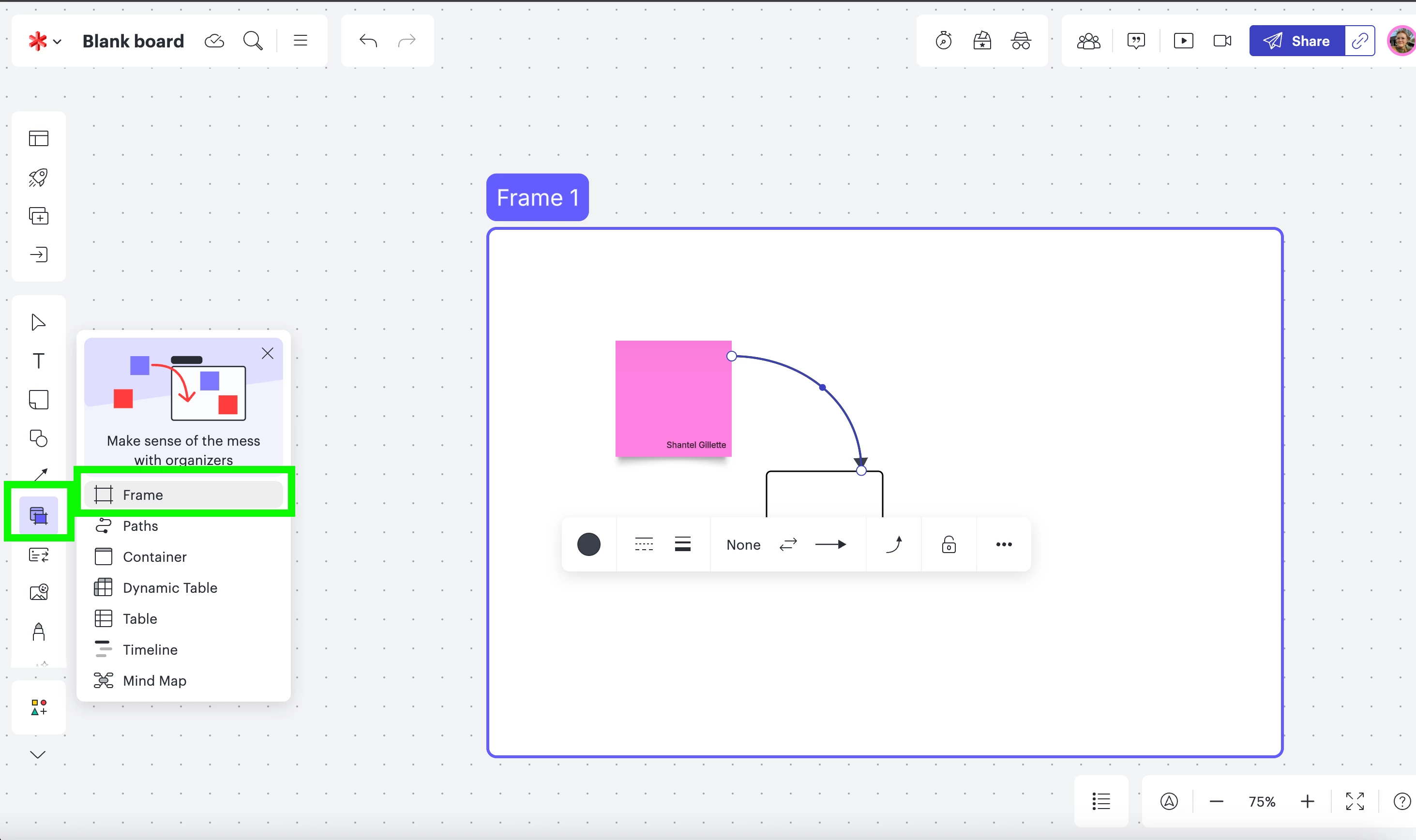This screenshot has height=840, width=1416.
Task: Choose the Shapes tool
Action: pos(39,438)
